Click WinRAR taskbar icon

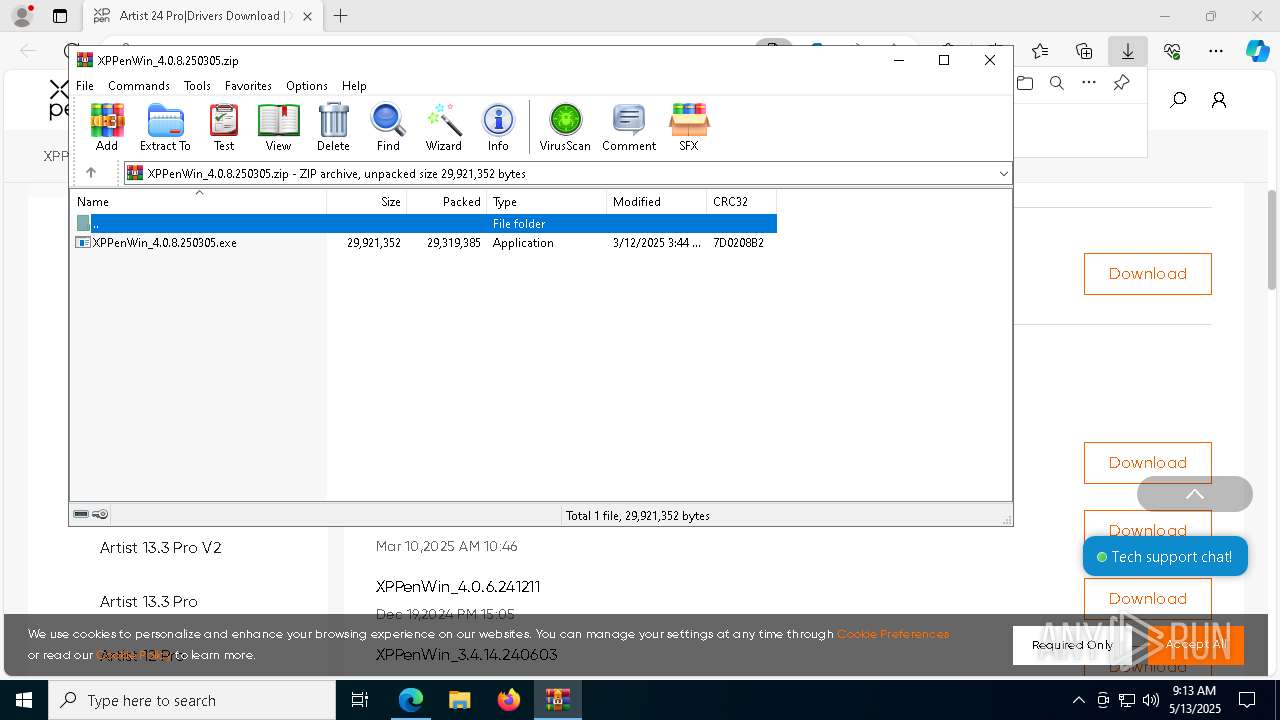558,700
